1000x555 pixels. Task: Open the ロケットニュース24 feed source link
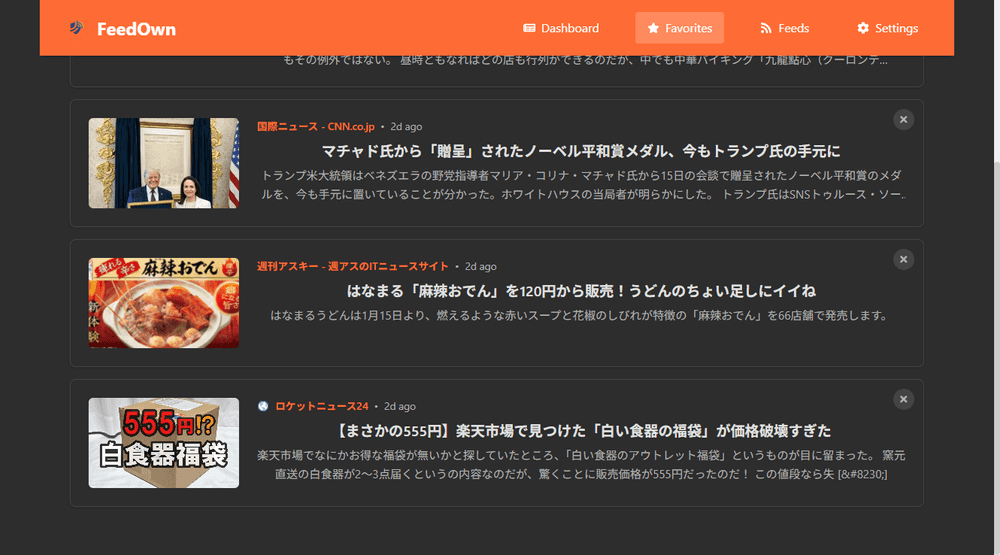tap(321, 406)
